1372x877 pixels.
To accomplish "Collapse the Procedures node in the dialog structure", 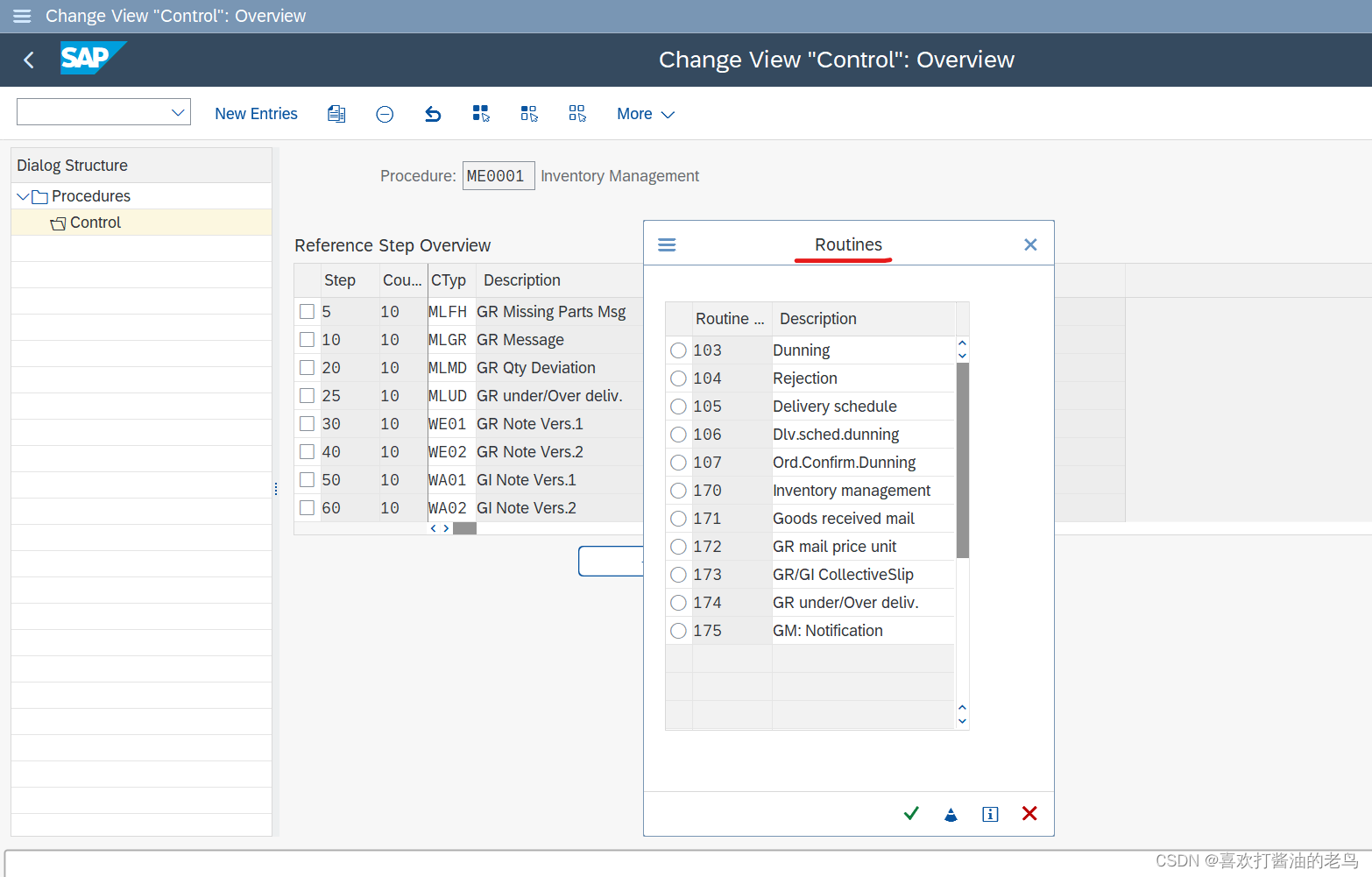I will click(x=24, y=195).
